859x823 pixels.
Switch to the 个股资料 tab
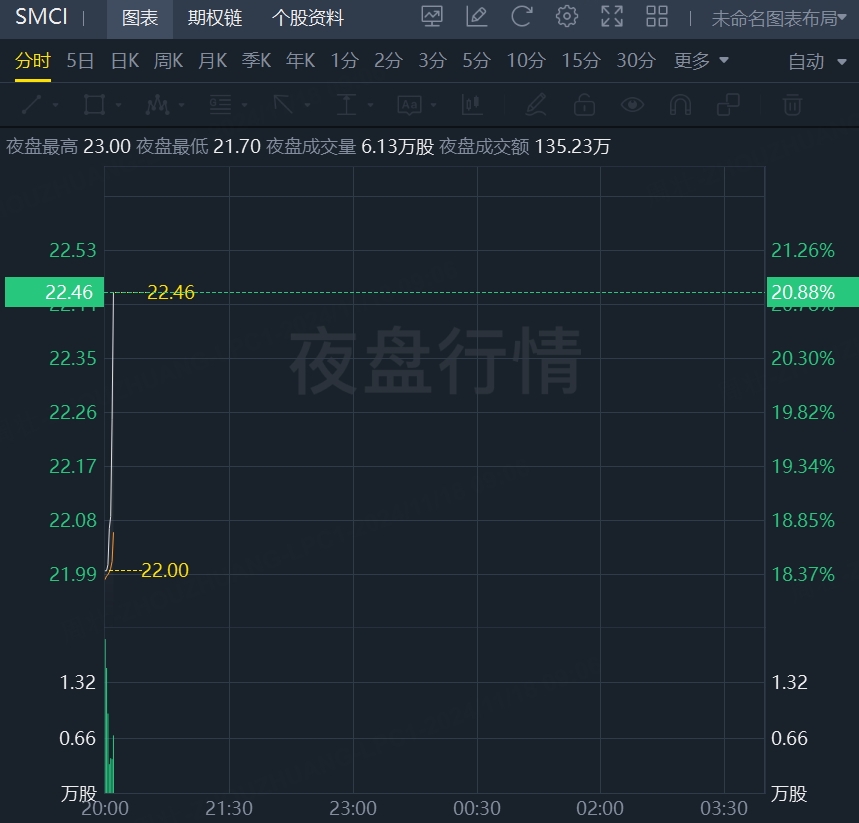click(308, 18)
